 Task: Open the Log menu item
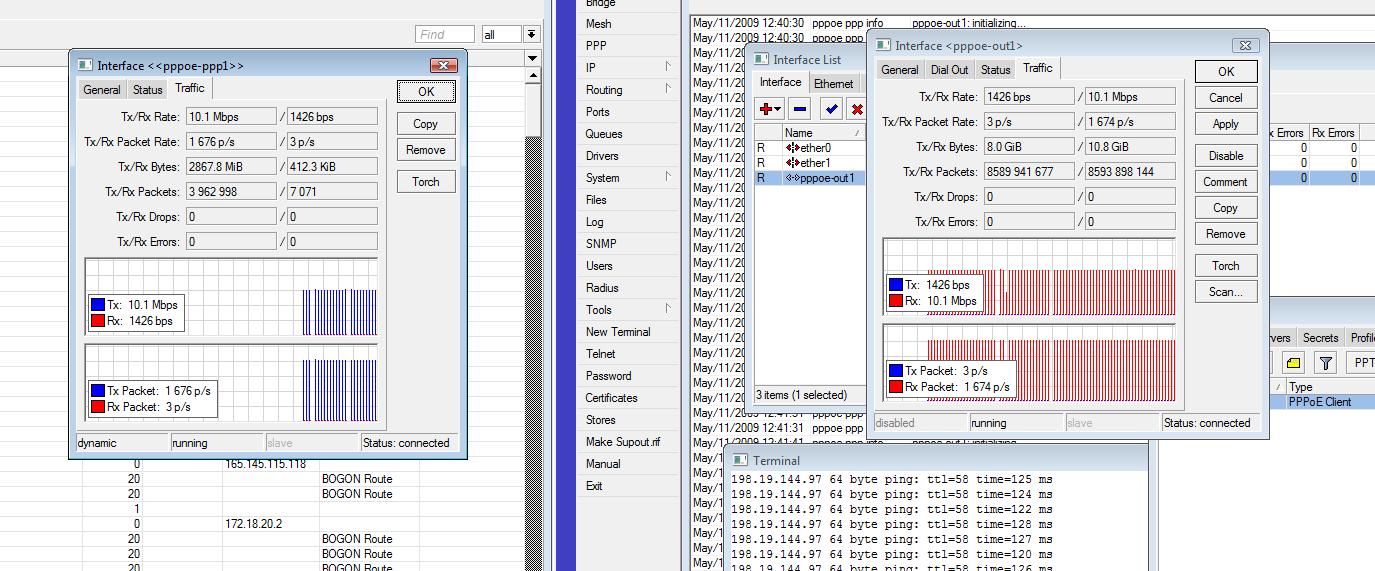pyautogui.click(x=595, y=221)
